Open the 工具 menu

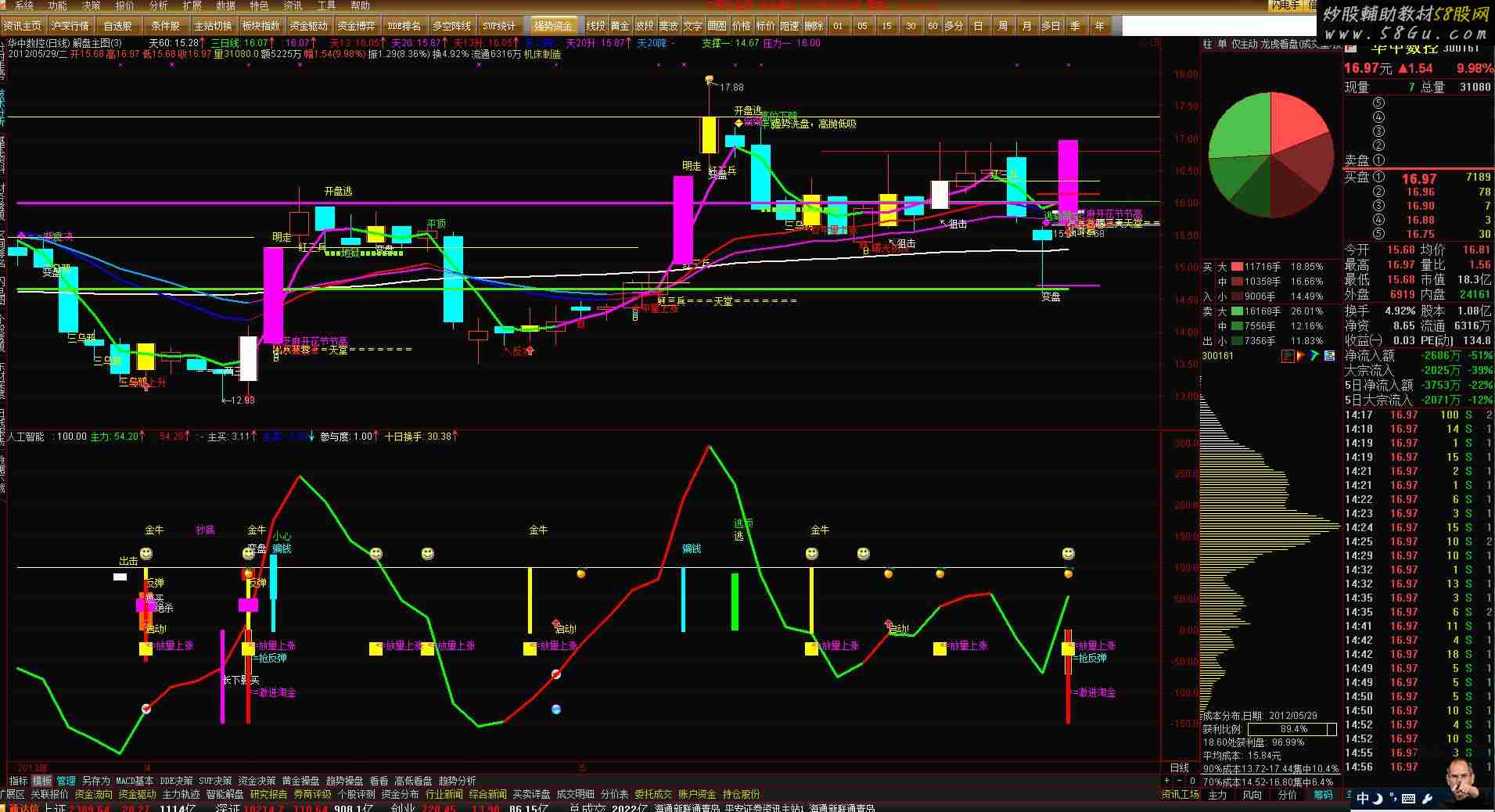(326, 5)
